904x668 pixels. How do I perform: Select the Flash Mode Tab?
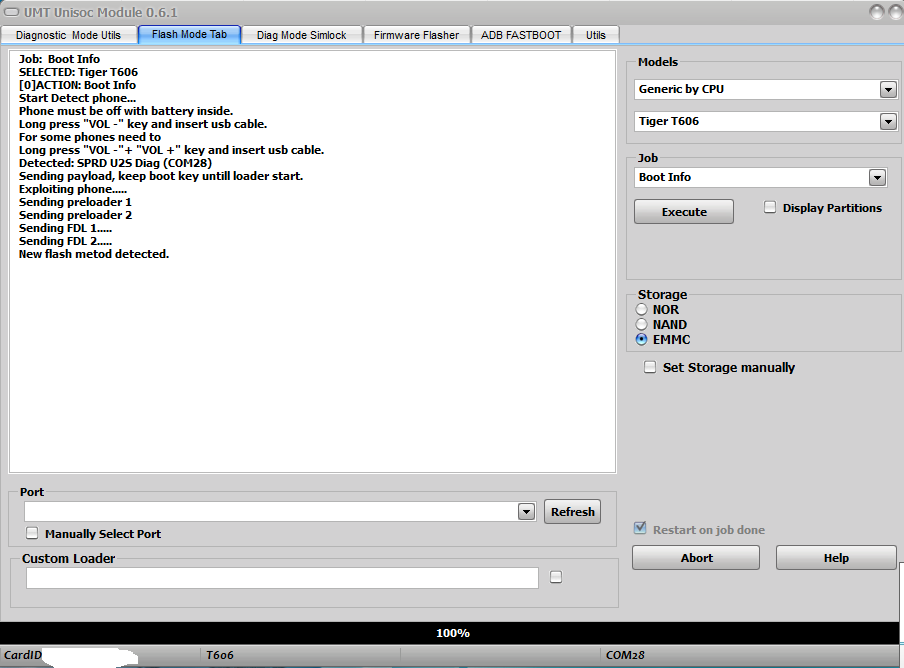pyautogui.click(x=189, y=35)
